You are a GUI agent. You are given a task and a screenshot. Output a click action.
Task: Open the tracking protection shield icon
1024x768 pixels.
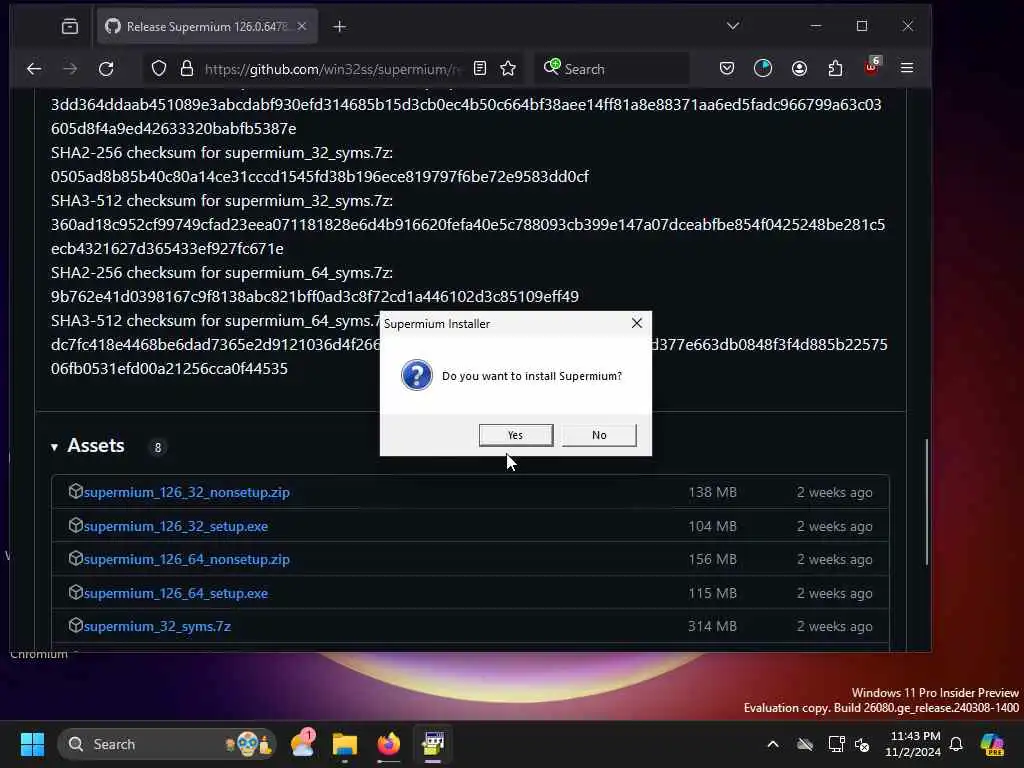159,69
